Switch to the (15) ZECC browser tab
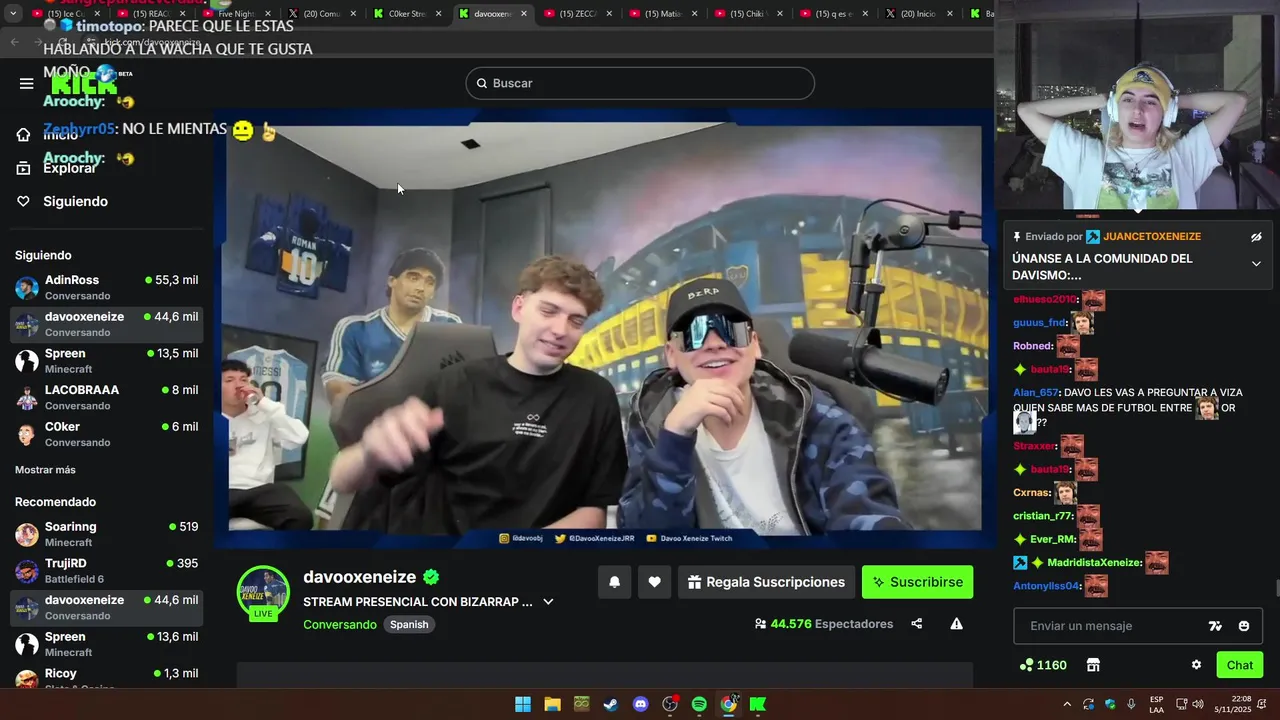Viewport: 1280px width, 720px height. pos(579,14)
